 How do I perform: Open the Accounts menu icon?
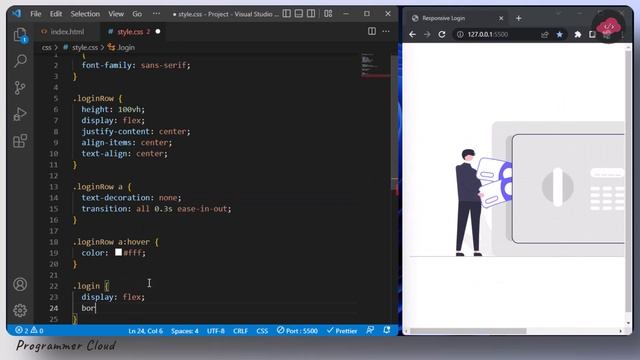[20, 284]
